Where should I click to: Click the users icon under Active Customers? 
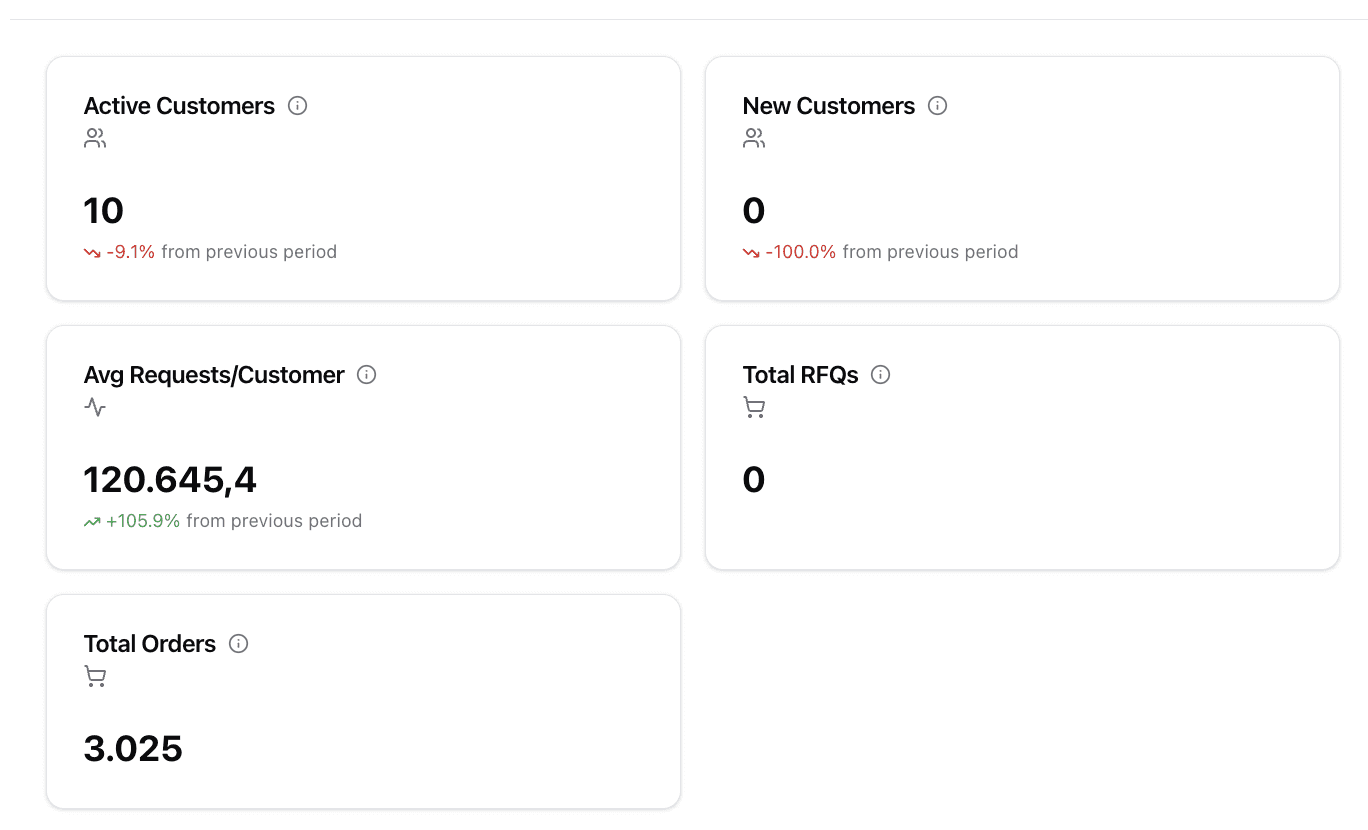[x=95, y=138]
